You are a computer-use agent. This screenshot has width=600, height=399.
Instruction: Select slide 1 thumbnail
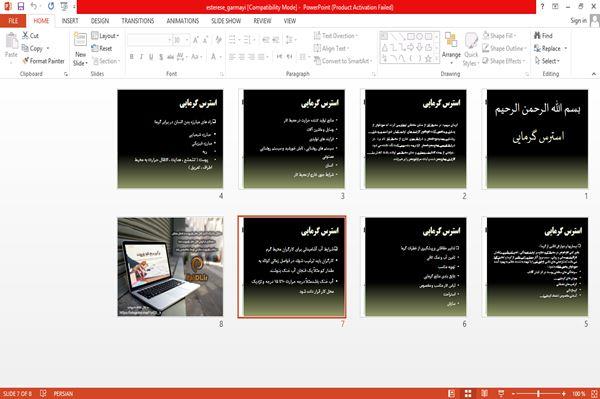tap(537, 139)
